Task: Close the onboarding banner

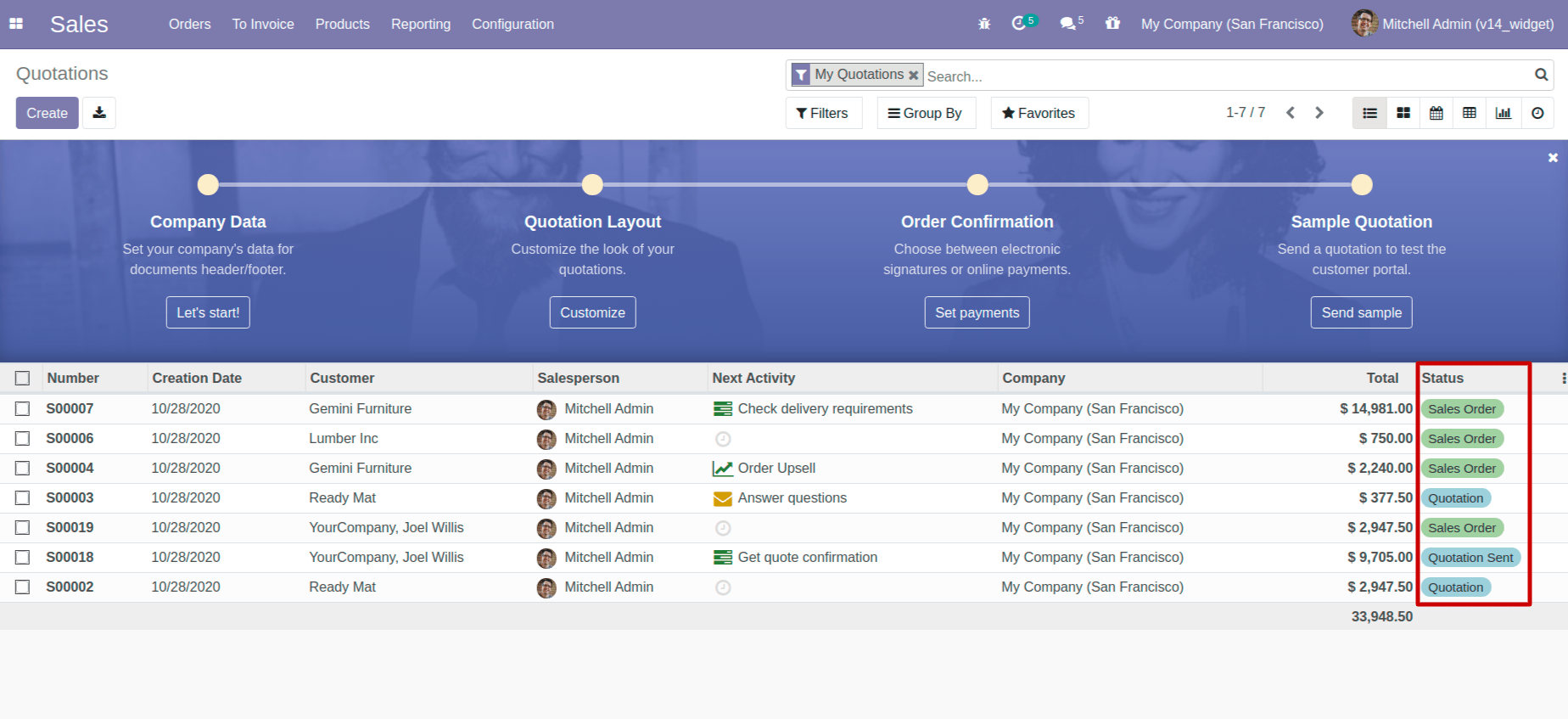Action: [x=1553, y=158]
